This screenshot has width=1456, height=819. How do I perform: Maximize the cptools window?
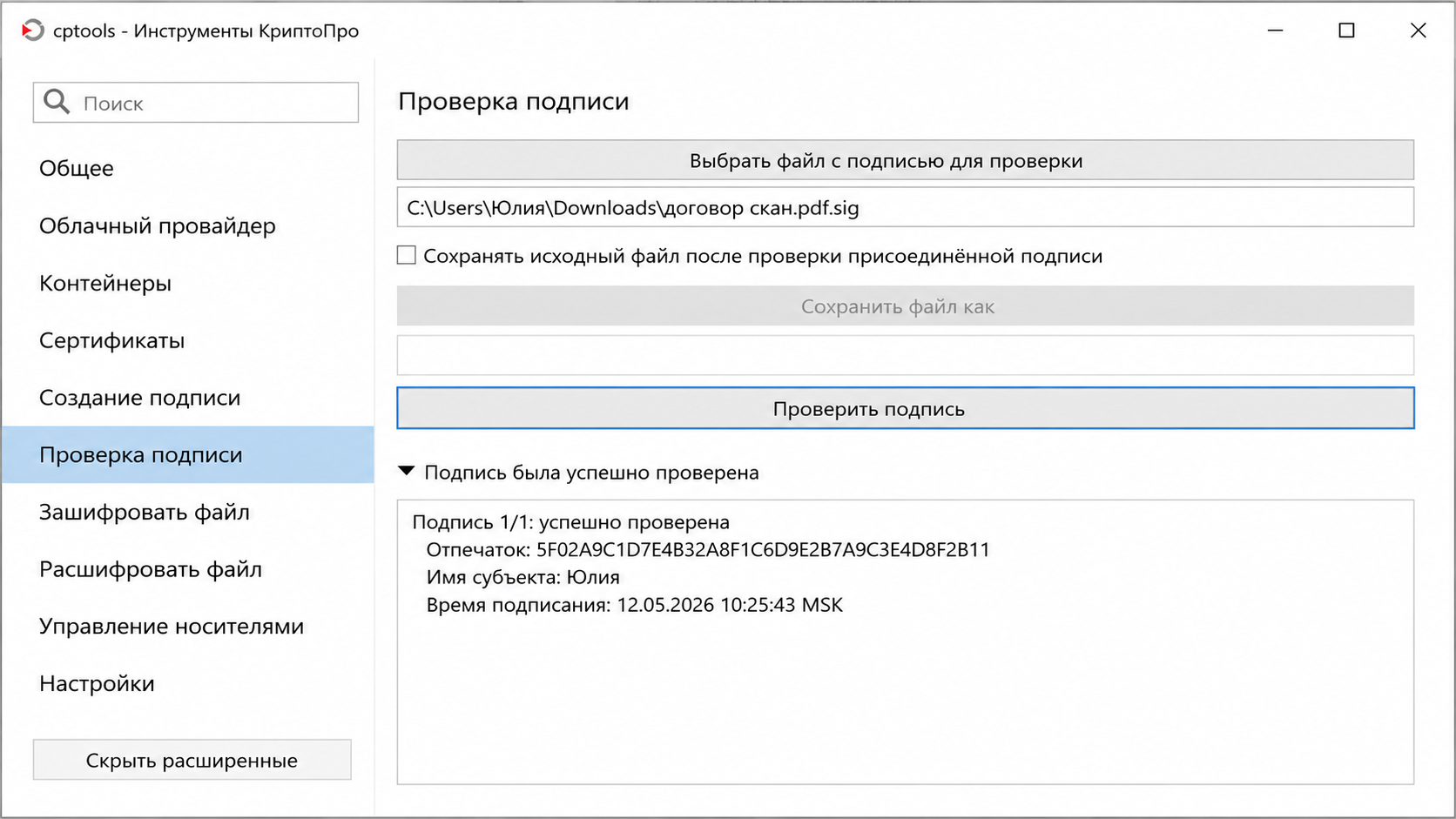tap(1346, 30)
